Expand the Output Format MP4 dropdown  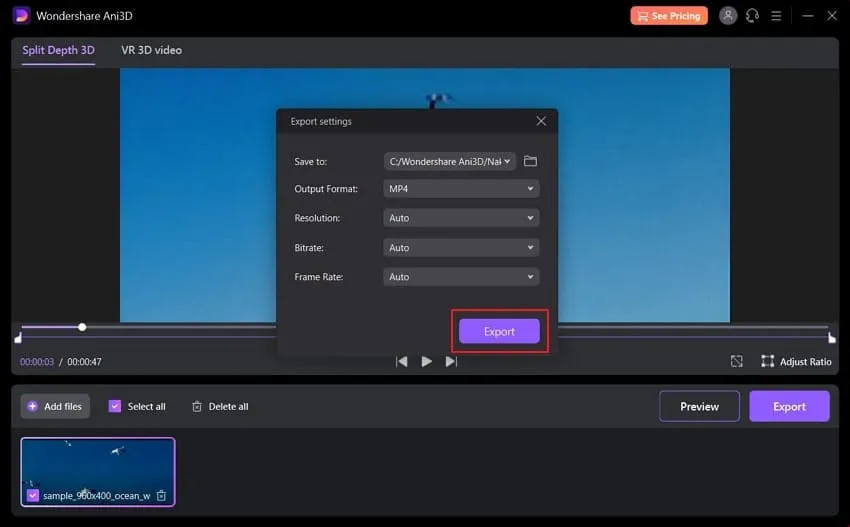tap(461, 188)
